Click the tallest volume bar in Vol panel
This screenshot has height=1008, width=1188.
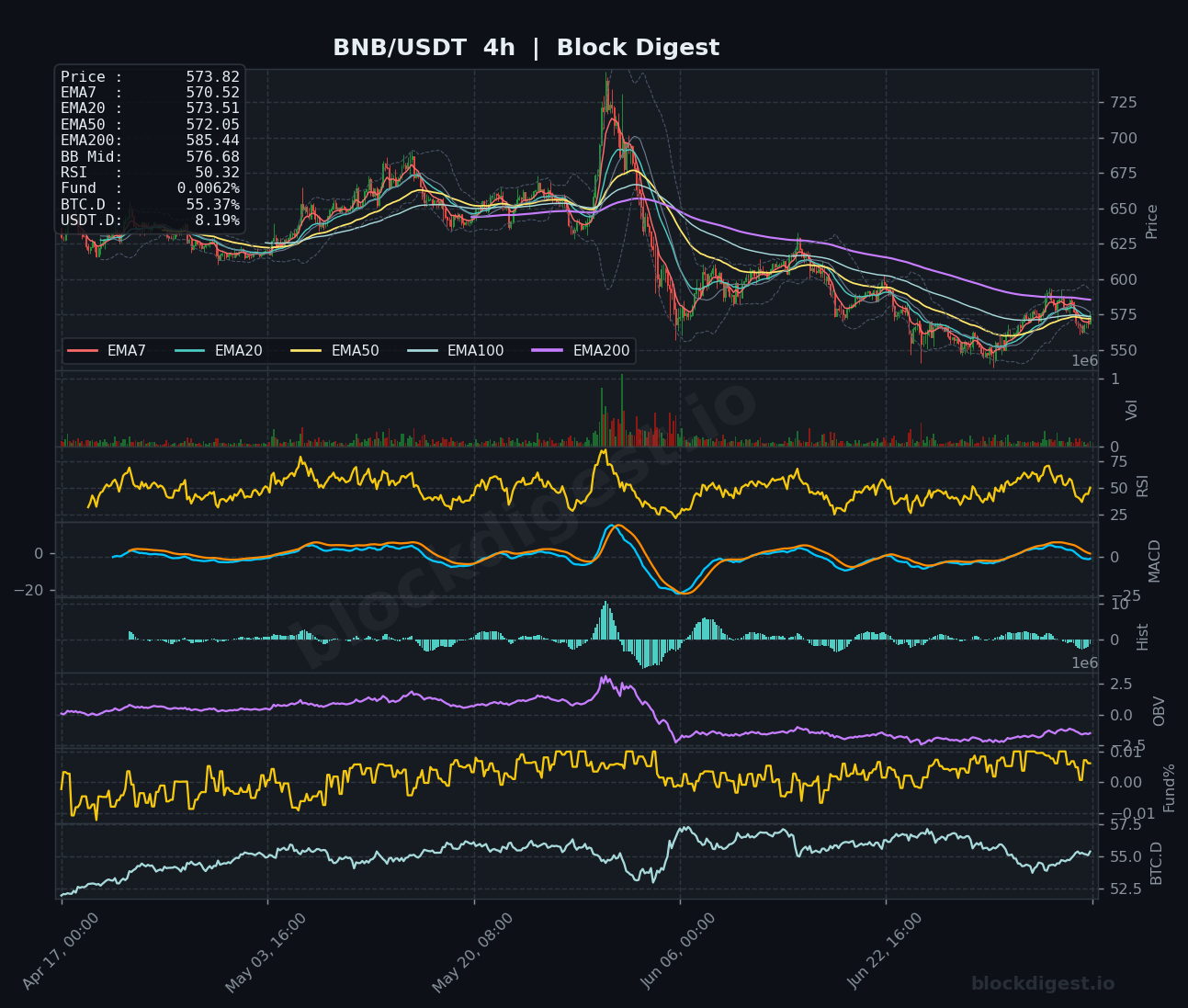point(621,410)
